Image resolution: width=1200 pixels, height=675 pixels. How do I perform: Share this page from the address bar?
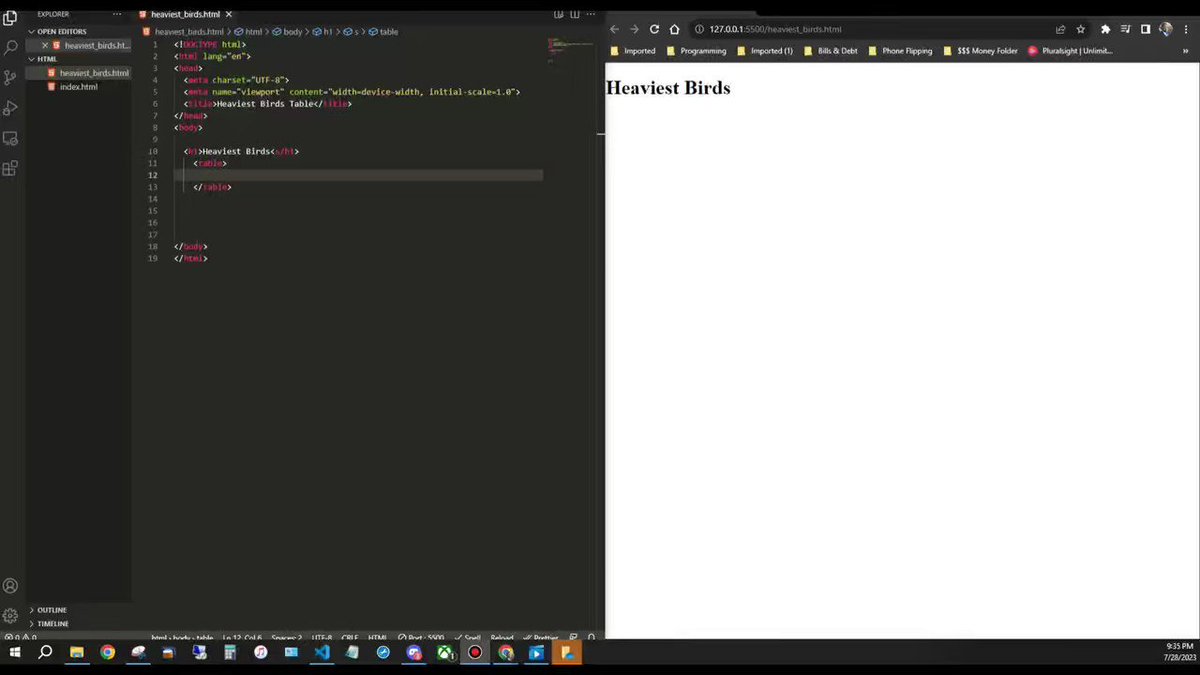1060,29
